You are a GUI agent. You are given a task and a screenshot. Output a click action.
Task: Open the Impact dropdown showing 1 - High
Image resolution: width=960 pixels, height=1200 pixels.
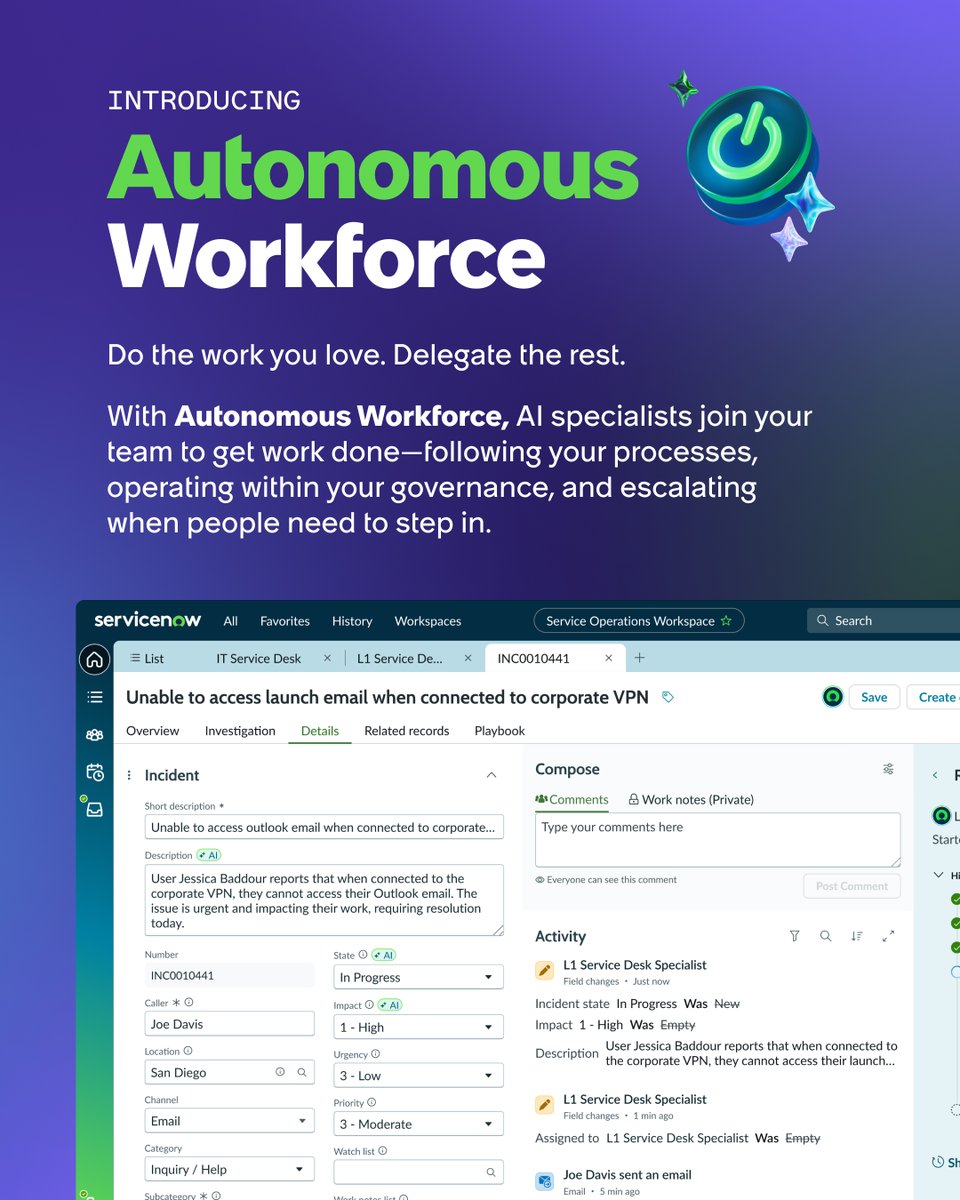point(418,1026)
